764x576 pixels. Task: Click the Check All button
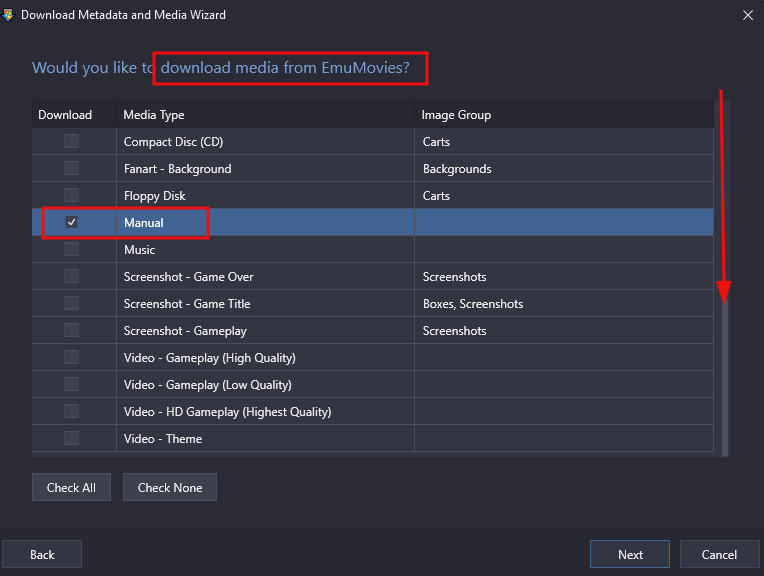tap(71, 487)
